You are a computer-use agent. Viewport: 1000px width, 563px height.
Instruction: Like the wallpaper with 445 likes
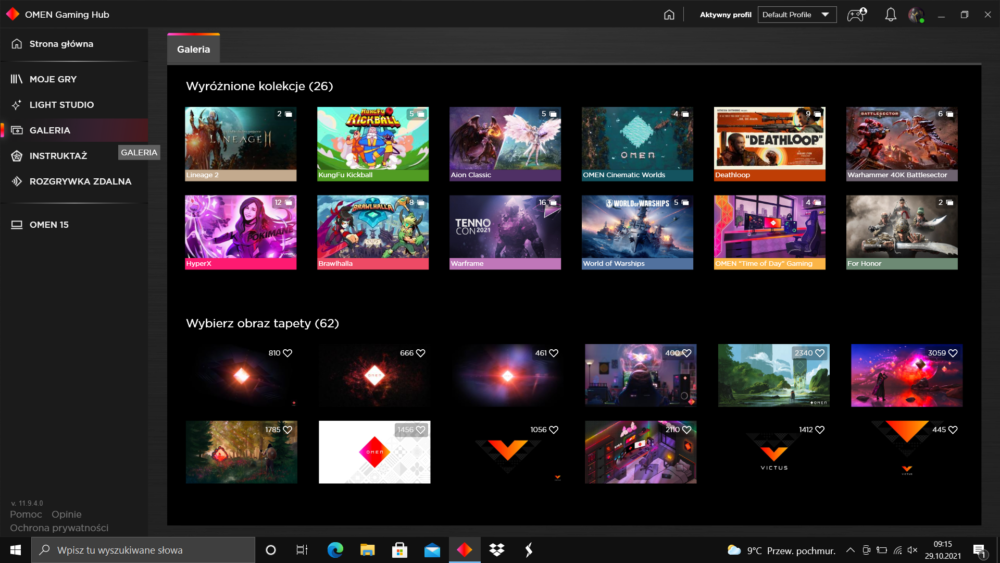tap(953, 430)
